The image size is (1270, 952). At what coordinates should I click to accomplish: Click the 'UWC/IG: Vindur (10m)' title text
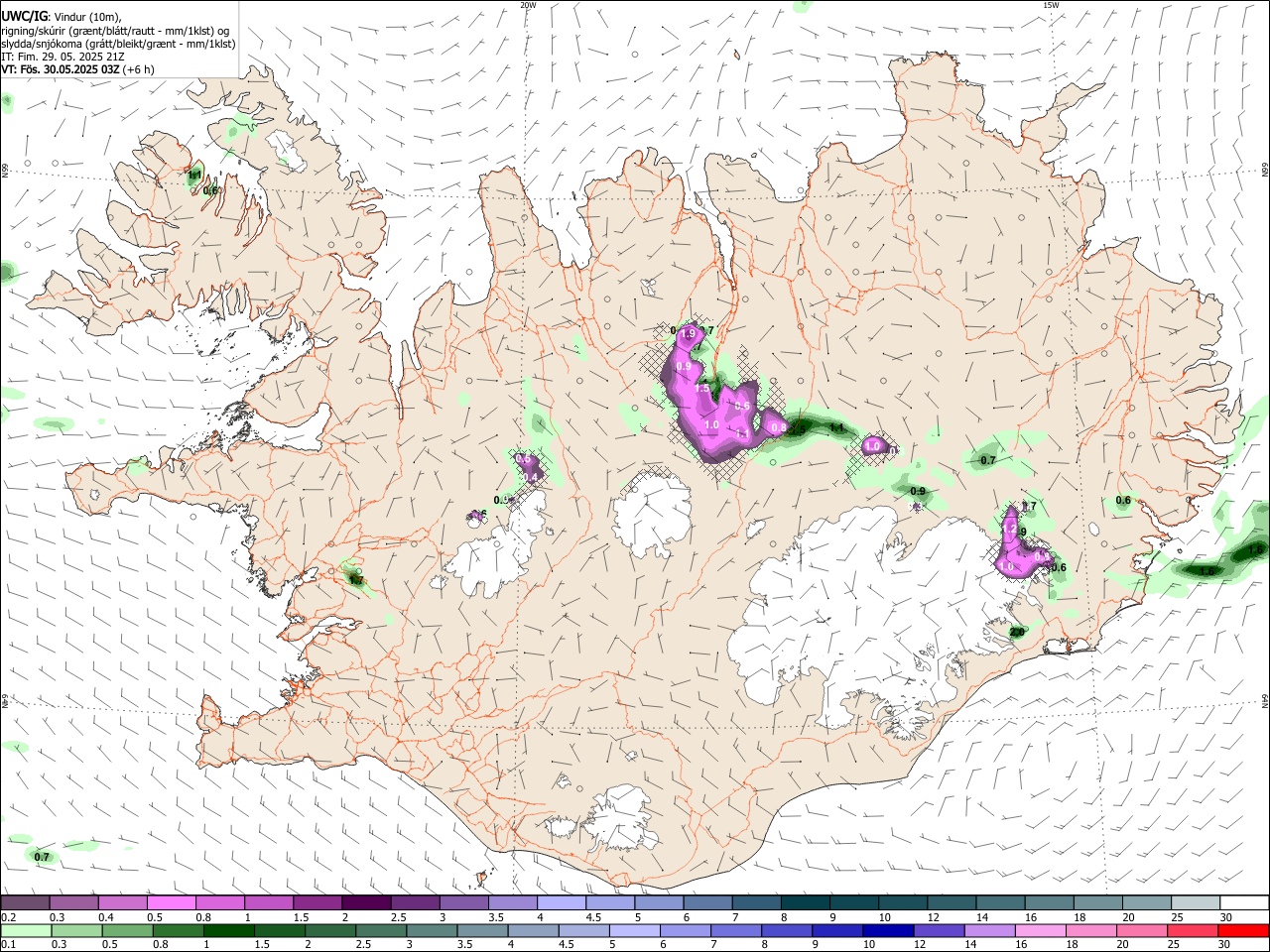tap(62, 17)
